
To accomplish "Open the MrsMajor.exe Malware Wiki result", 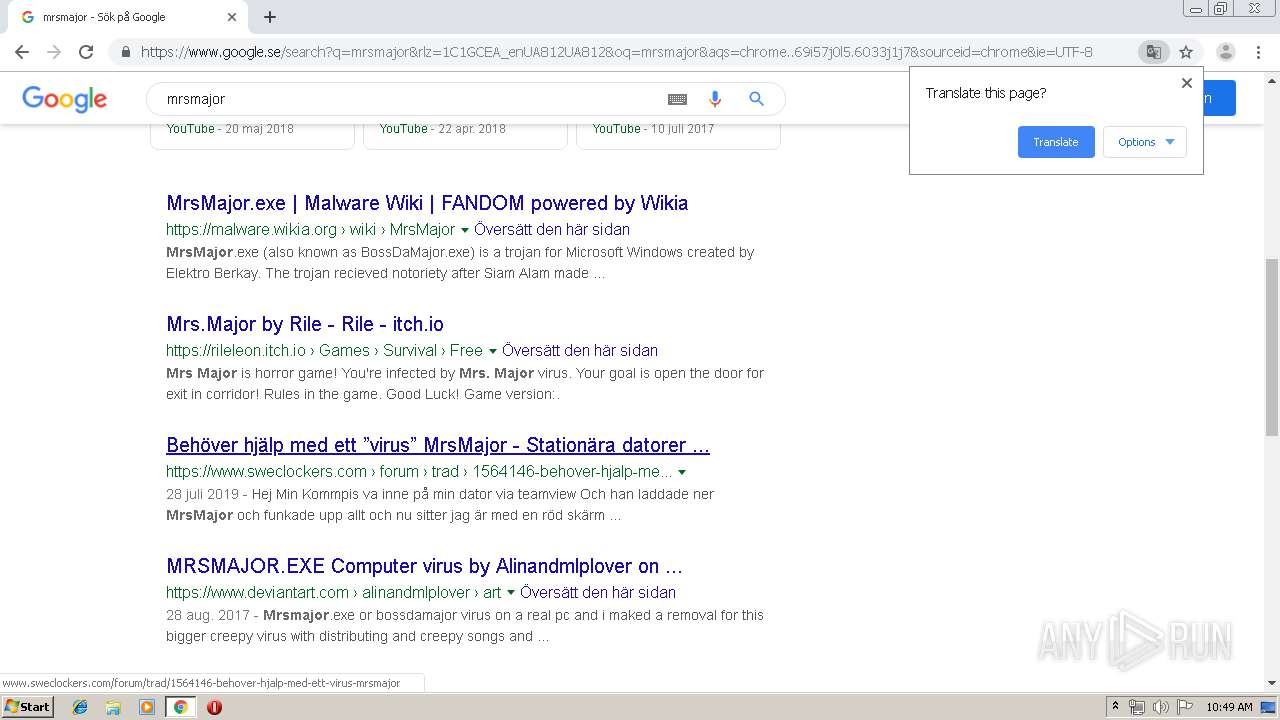I will click(x=427, y=203).
